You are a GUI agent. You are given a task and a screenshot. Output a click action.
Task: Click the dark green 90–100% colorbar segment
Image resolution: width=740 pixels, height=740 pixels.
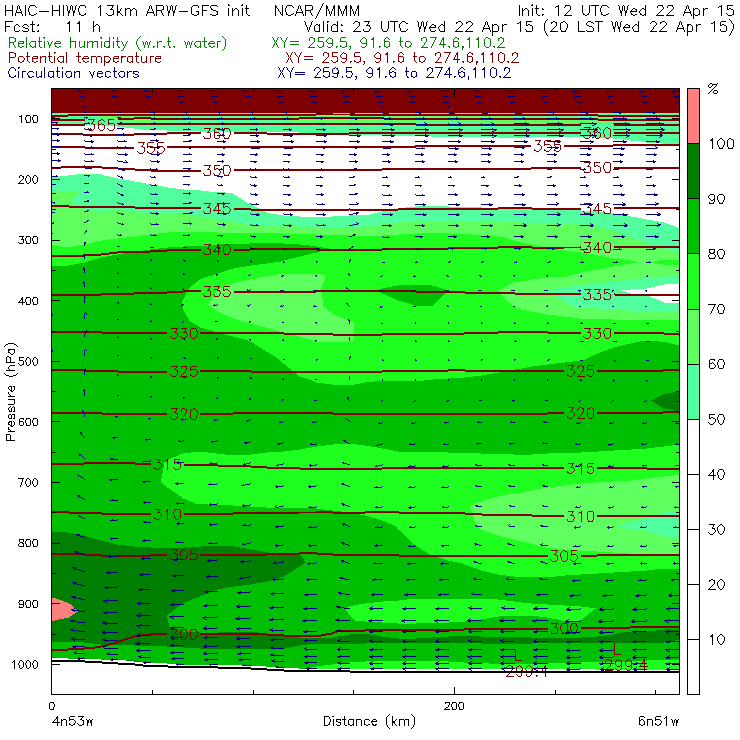click(x=693, y=171)
